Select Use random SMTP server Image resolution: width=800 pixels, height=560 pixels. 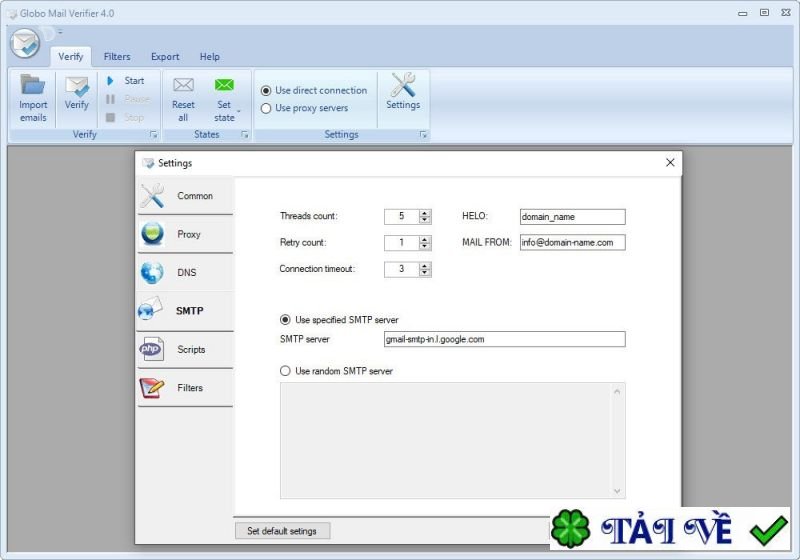tap(285, 371)
